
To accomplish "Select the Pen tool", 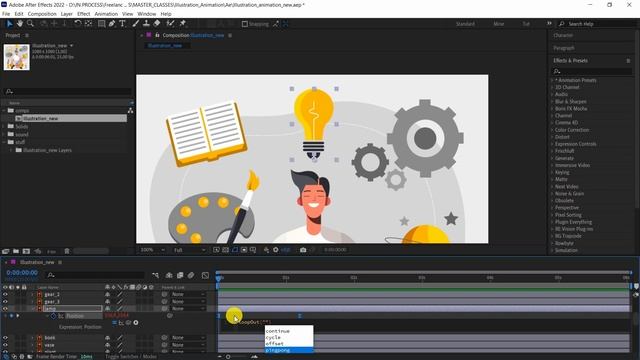I will [x=112, y=24].
